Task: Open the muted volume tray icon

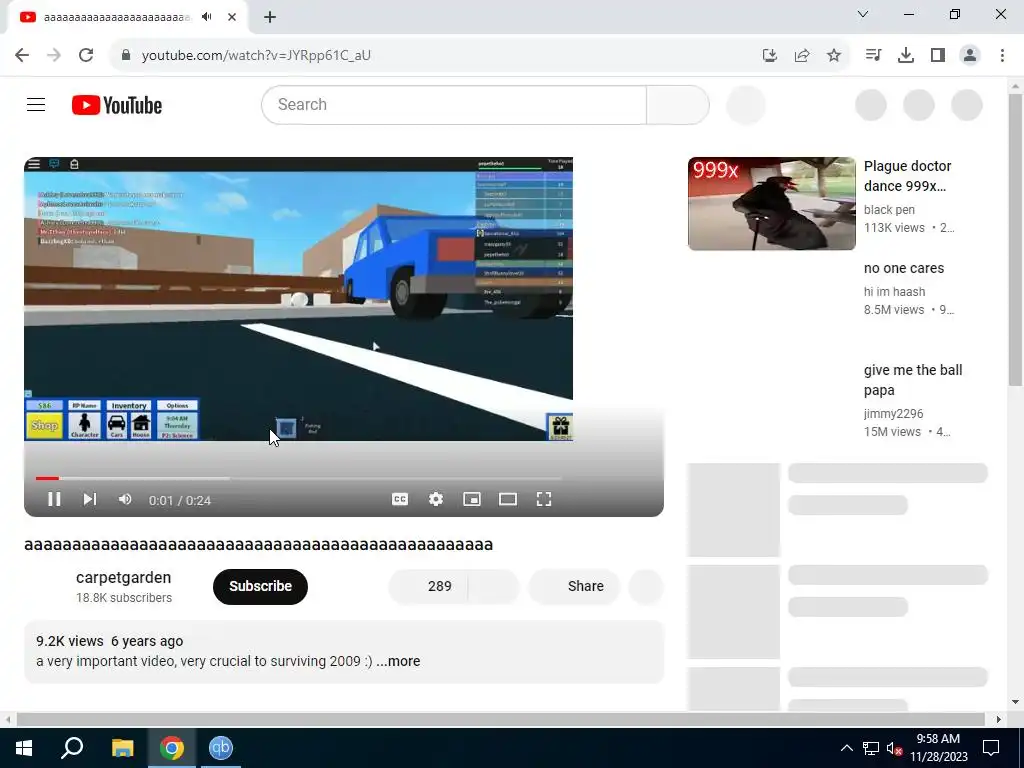Action: [894, 748]
